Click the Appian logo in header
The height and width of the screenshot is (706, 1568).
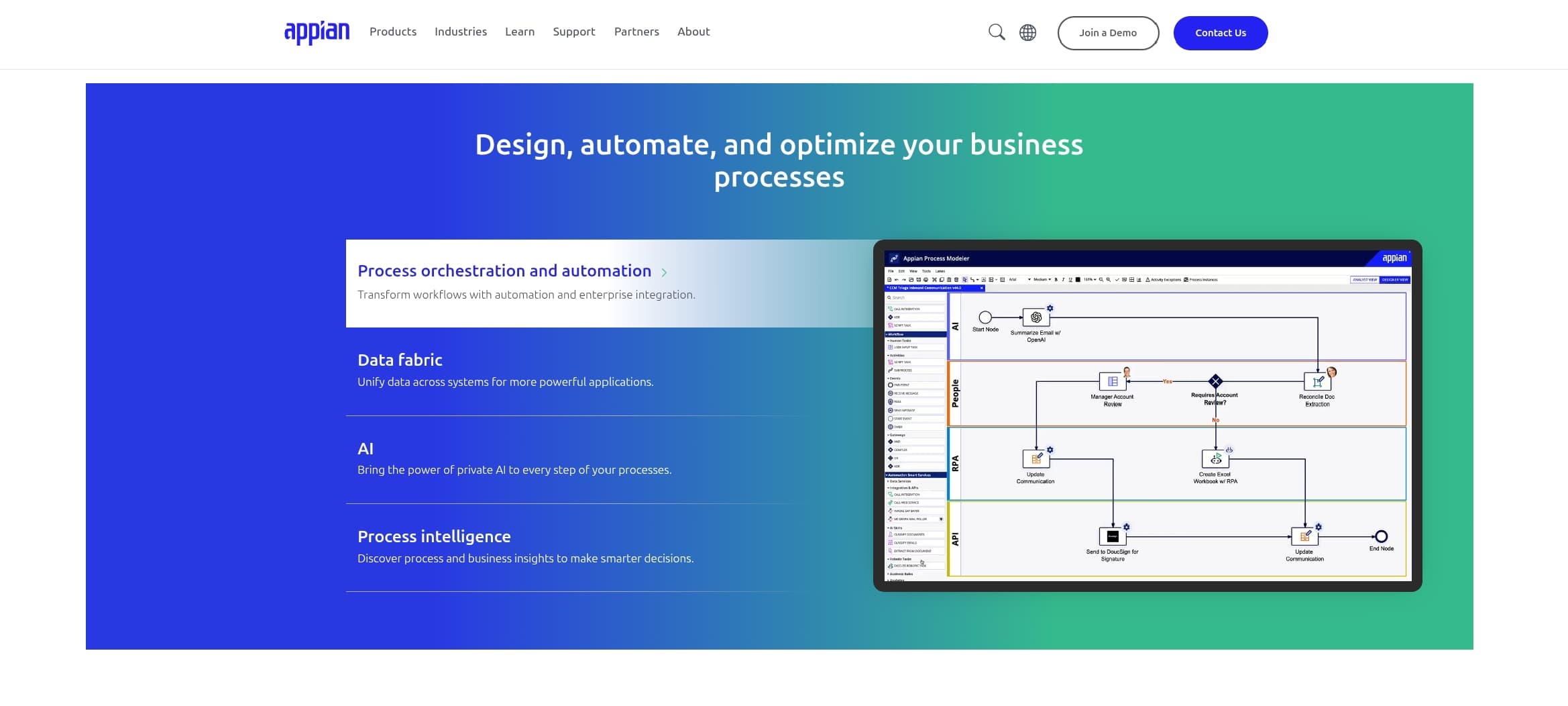[x=317, y=32]
